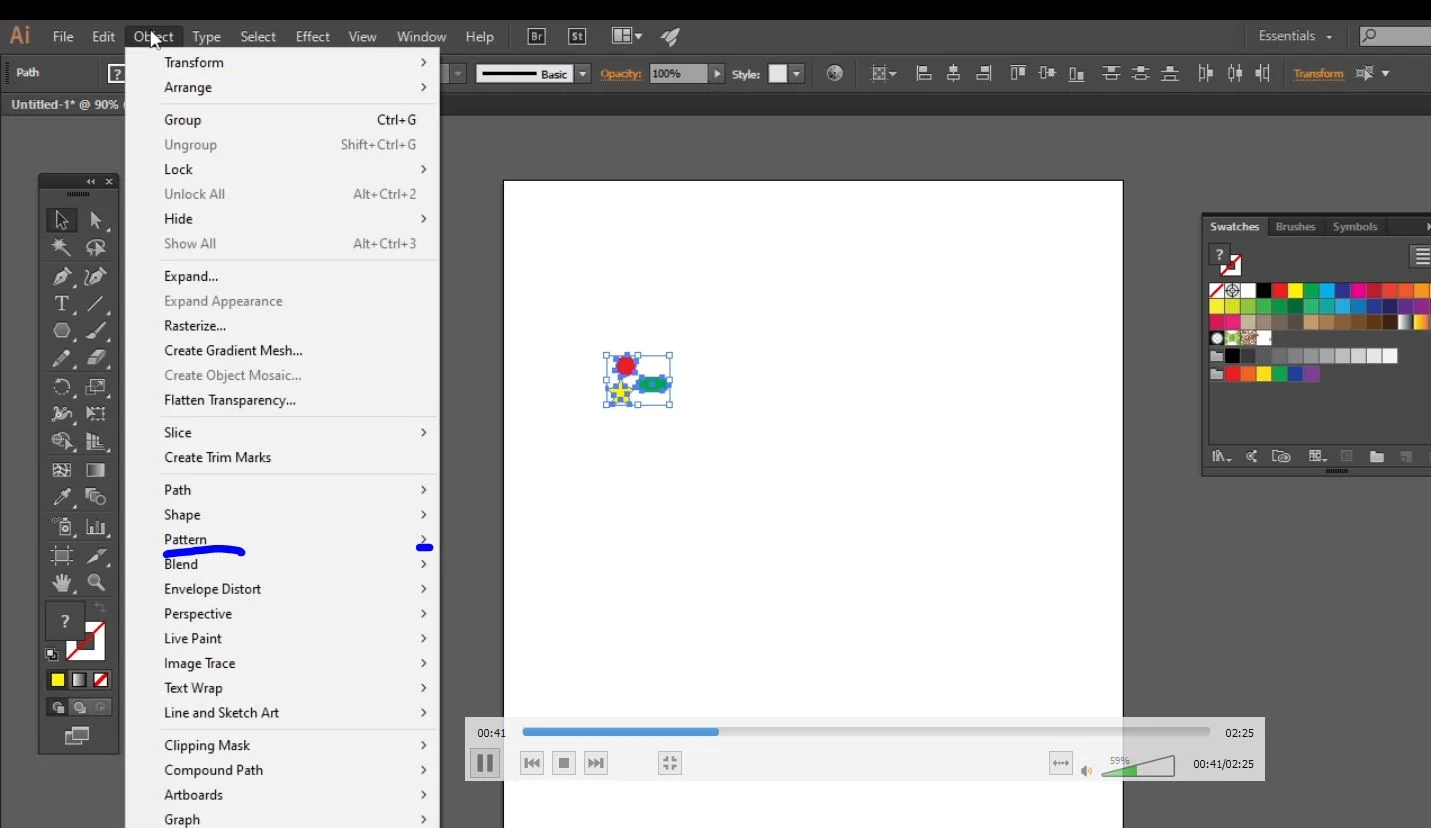The image size is (1431, 828).
Task: Pause the video playback
Action: coord(485,764)
